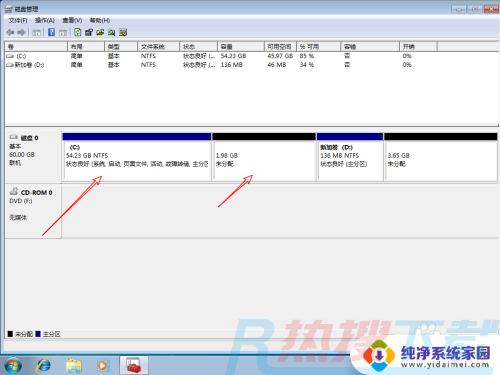Click the CD-ROM 0 DVD (F:) label
Screen dimensions: 500x375
[x=33, y=211]
